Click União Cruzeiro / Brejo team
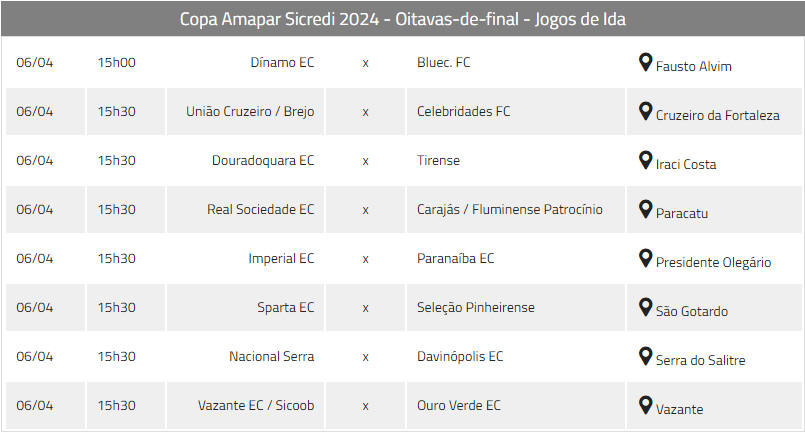 click(250, 111)
